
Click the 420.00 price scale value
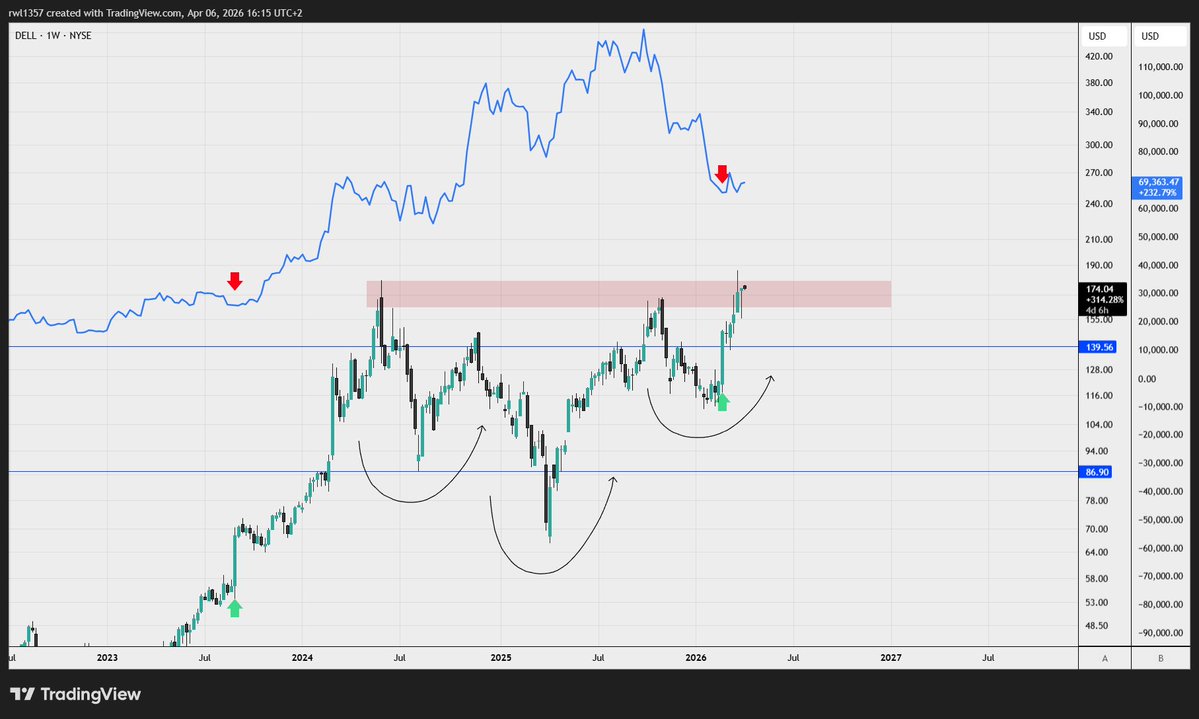click(1099, 57)
